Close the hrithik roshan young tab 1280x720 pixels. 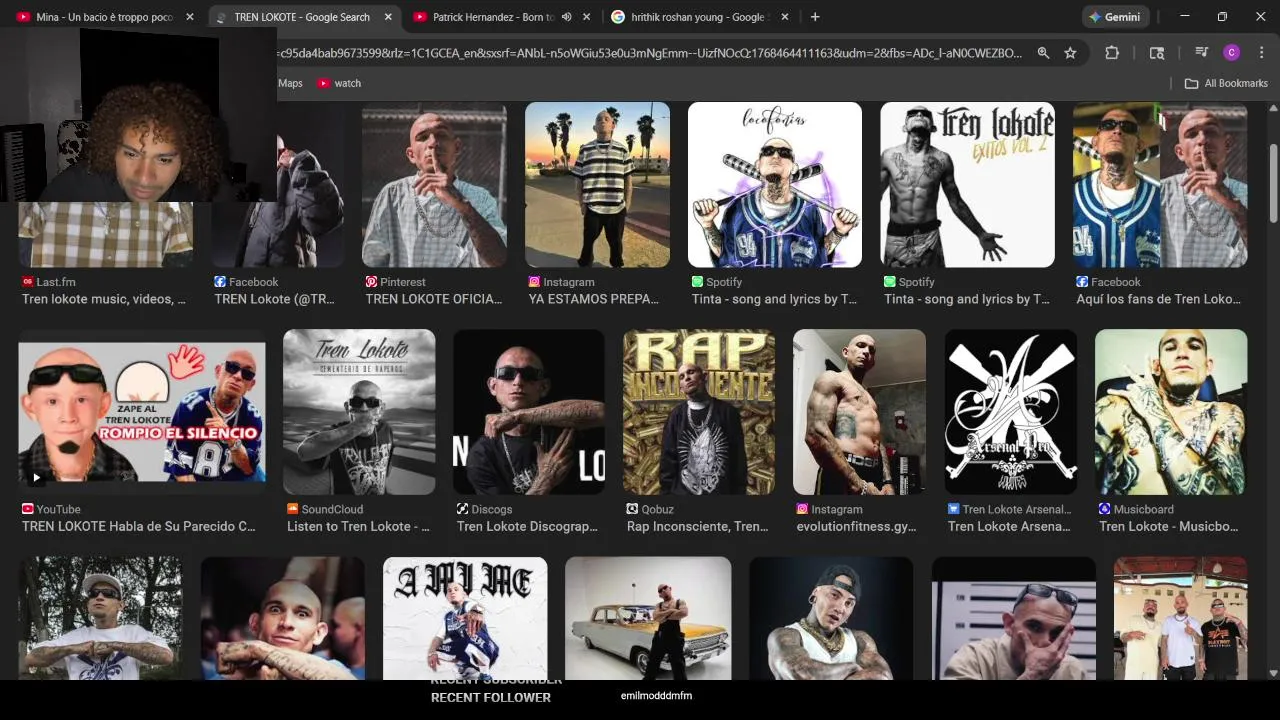pos(785,17)
